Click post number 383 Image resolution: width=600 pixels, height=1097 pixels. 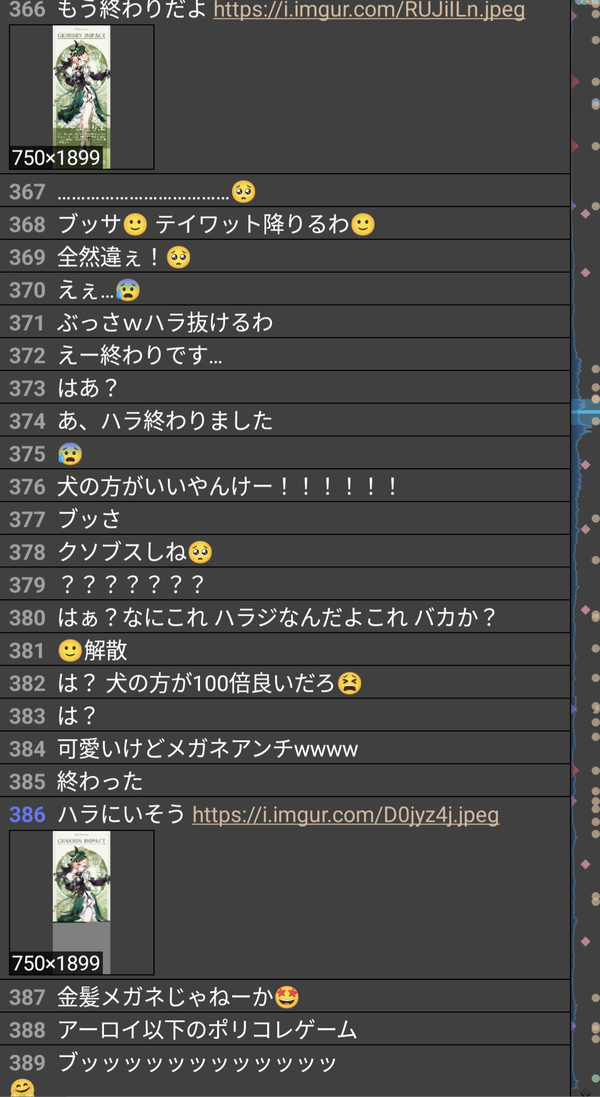point(27,716)
